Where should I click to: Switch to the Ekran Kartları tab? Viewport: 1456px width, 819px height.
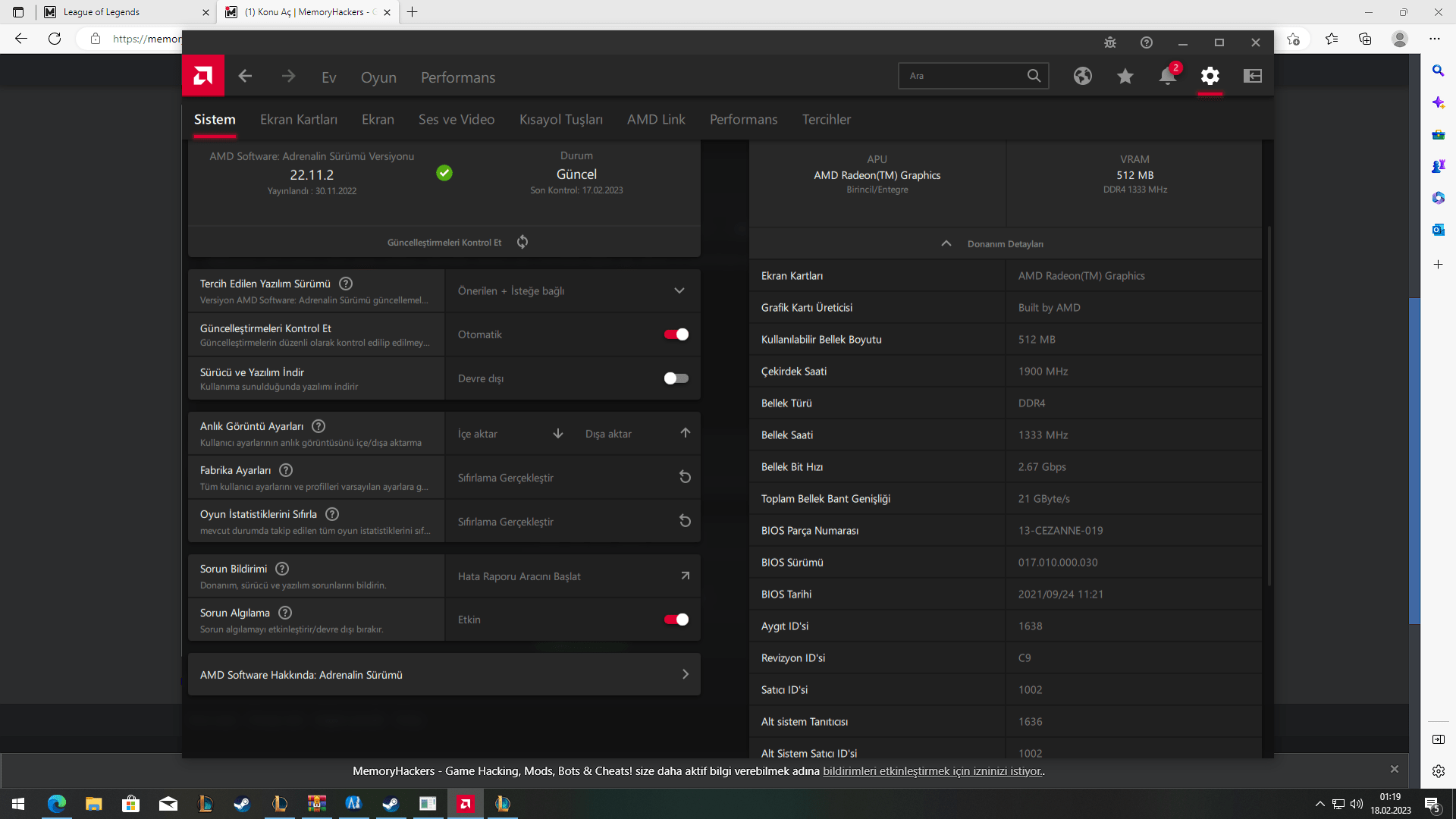pyautogui.click(x=299, y=120)
